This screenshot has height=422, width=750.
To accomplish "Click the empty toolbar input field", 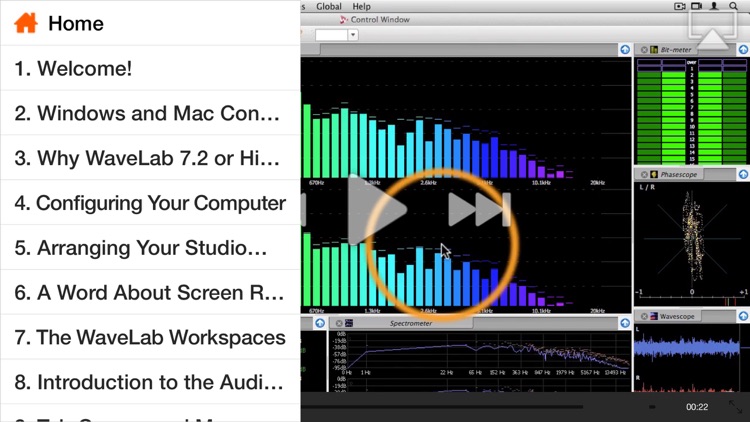I will click(331, 35).
